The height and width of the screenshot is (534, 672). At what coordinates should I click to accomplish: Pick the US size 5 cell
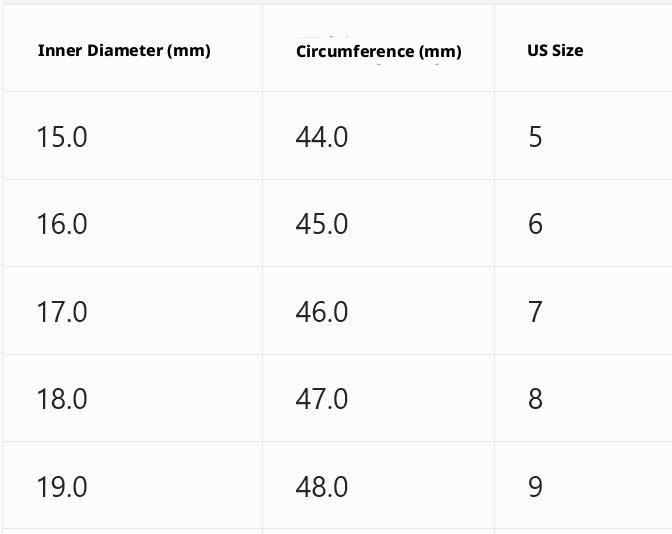tap(535, 136)
